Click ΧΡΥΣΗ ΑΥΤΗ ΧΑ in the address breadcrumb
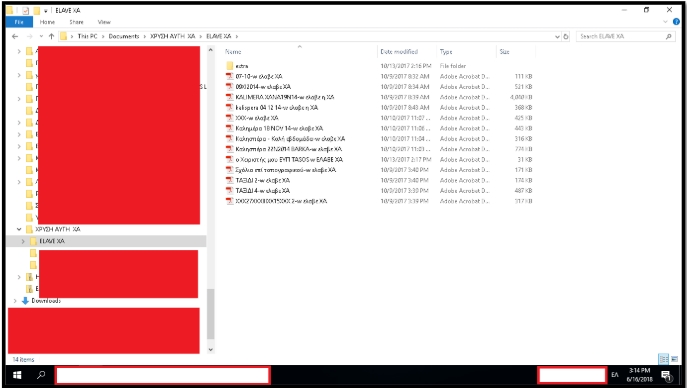 (173, 36)
